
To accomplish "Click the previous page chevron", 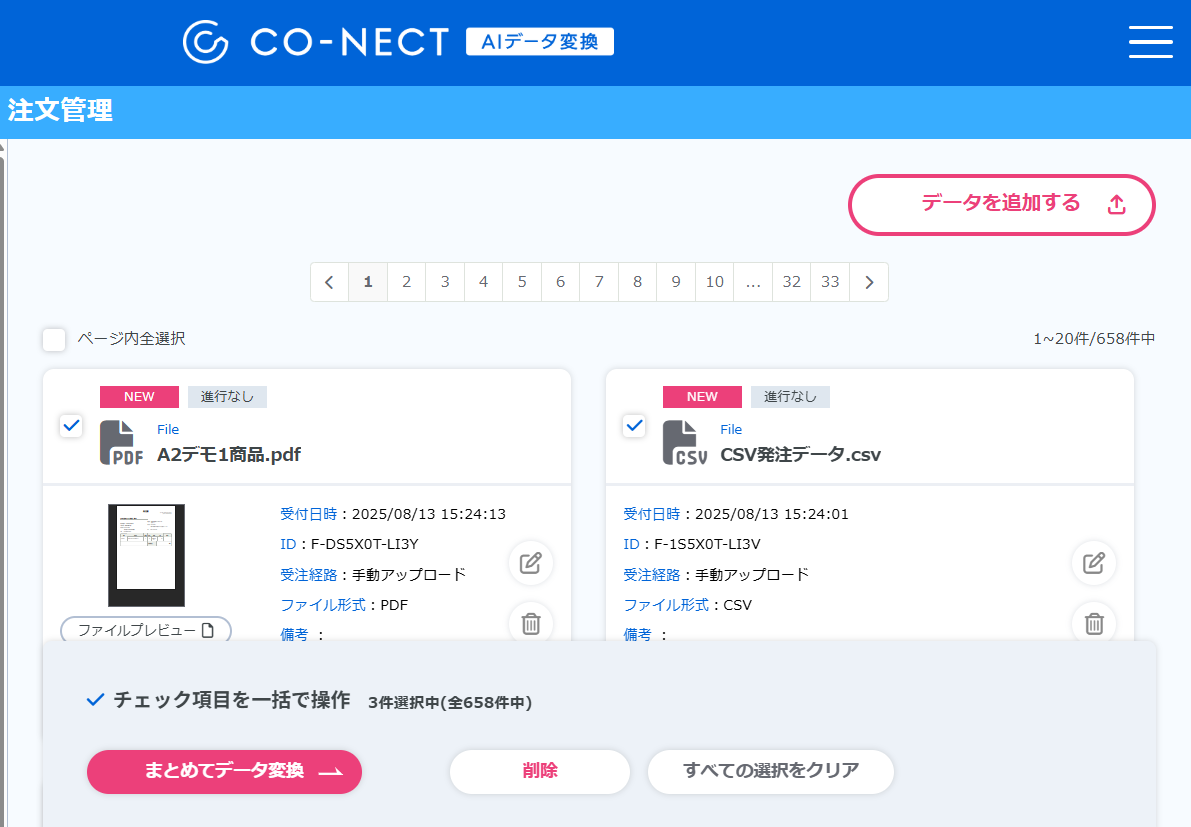I will tap(329, 281).
